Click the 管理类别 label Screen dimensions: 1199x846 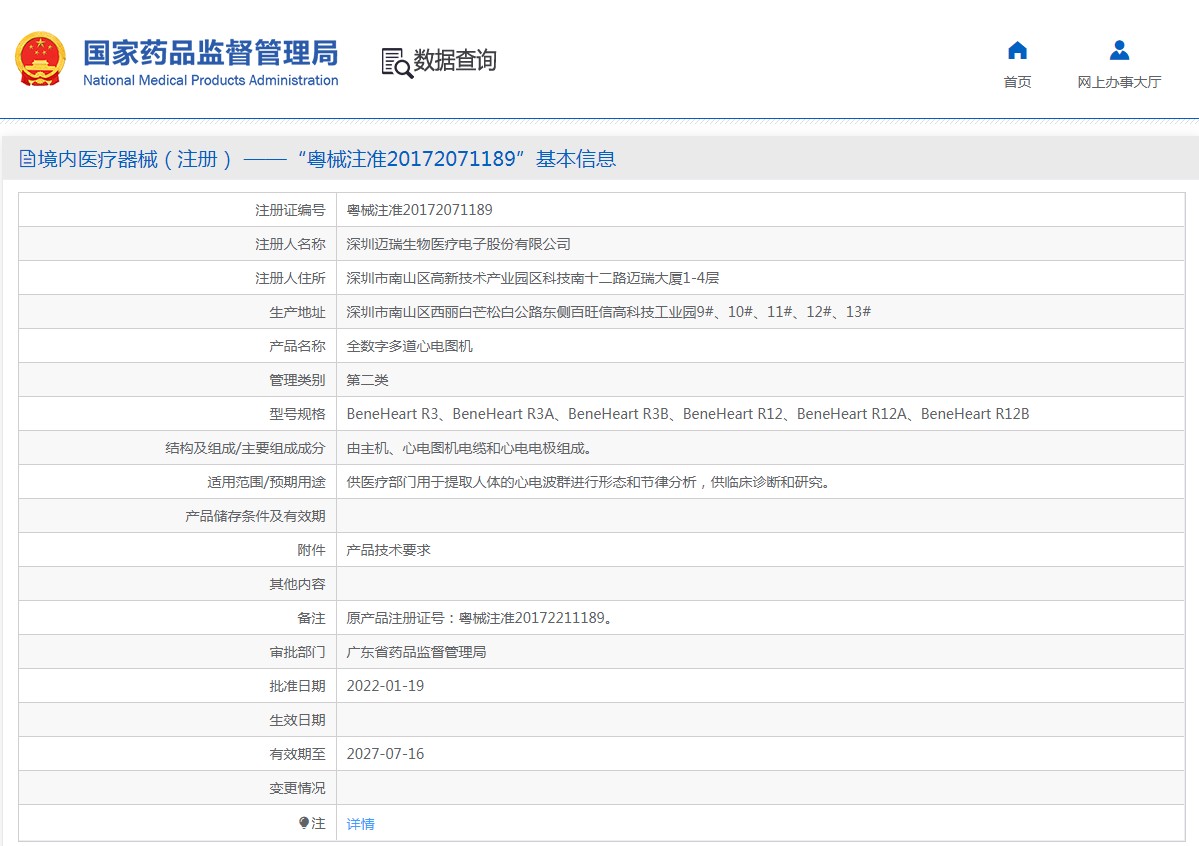pyautogui.click(x=297, y=380)
